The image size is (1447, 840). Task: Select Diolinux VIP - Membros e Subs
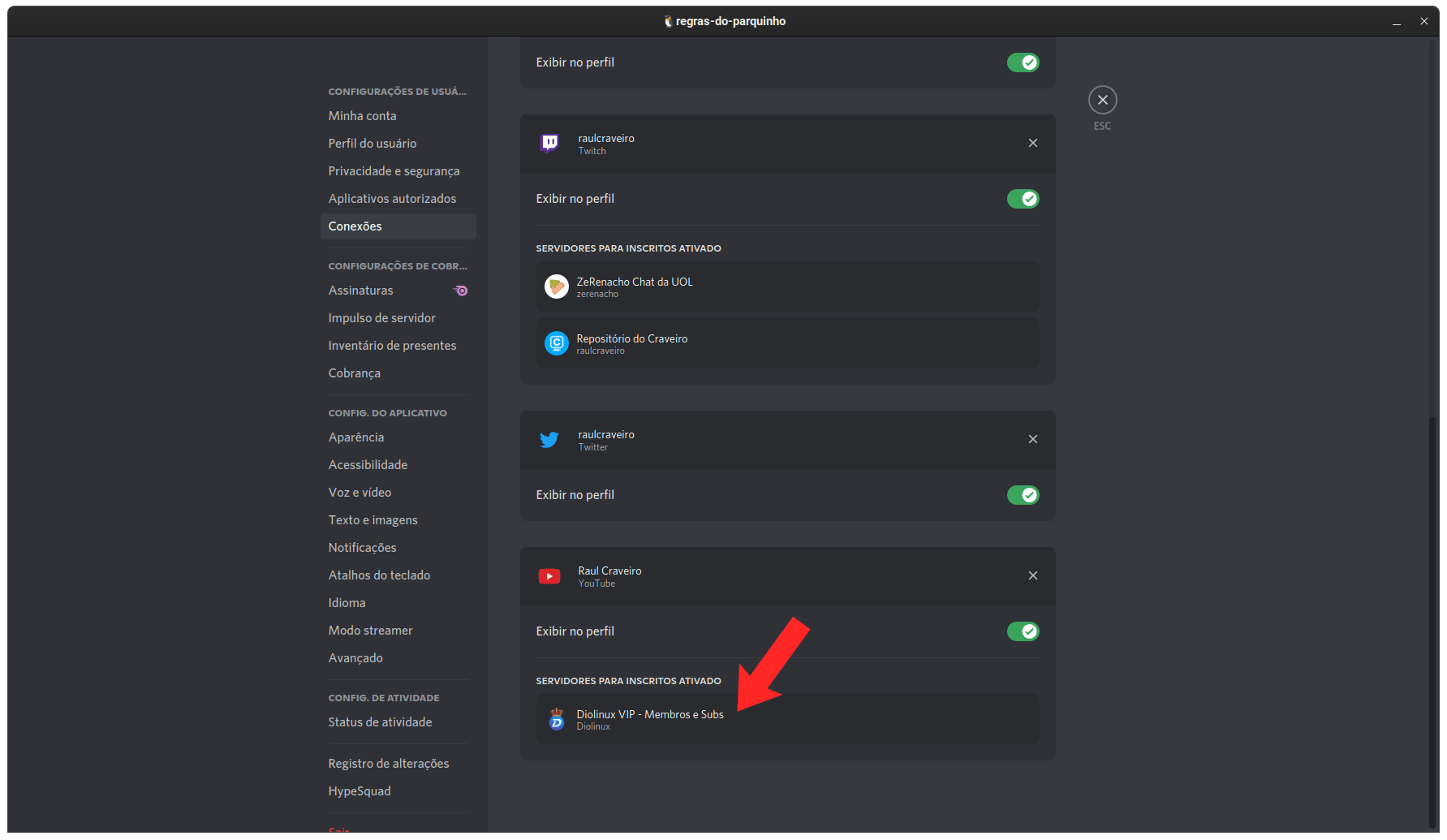[x=787, y=719]
